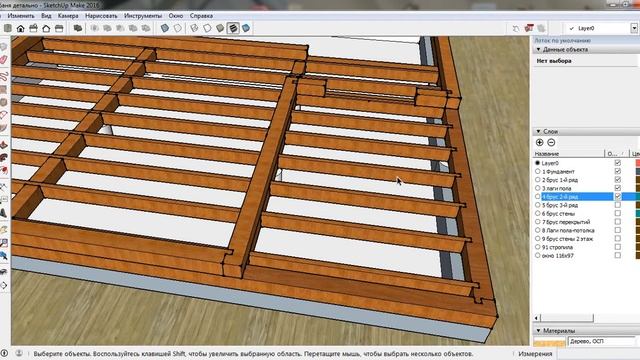Click color swatch of Layer0
640x360 pixels.
point(638,163)
